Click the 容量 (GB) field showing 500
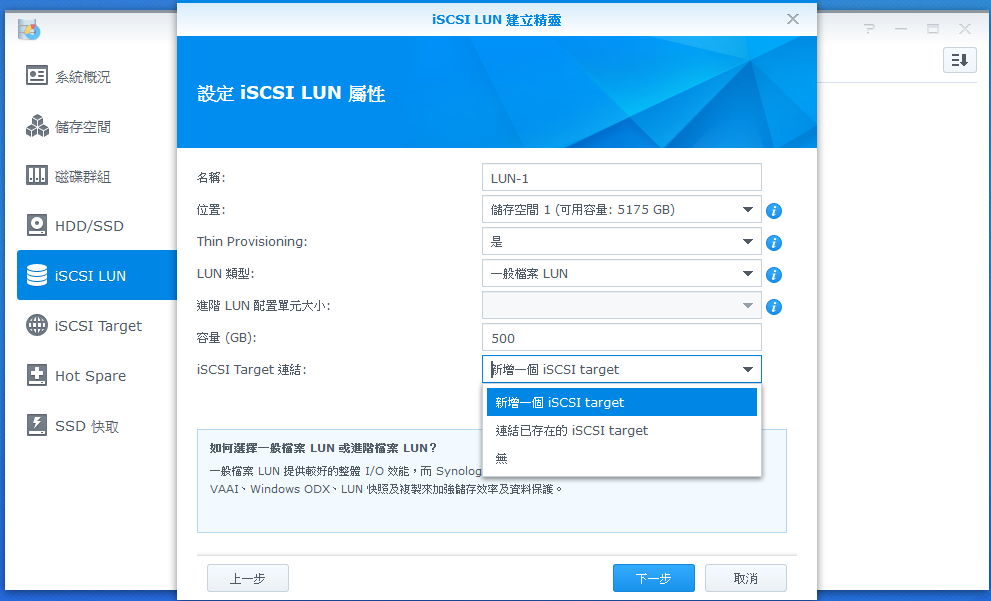Image resolution: width=991 pixels, height=601 pixels. point(621,337)
